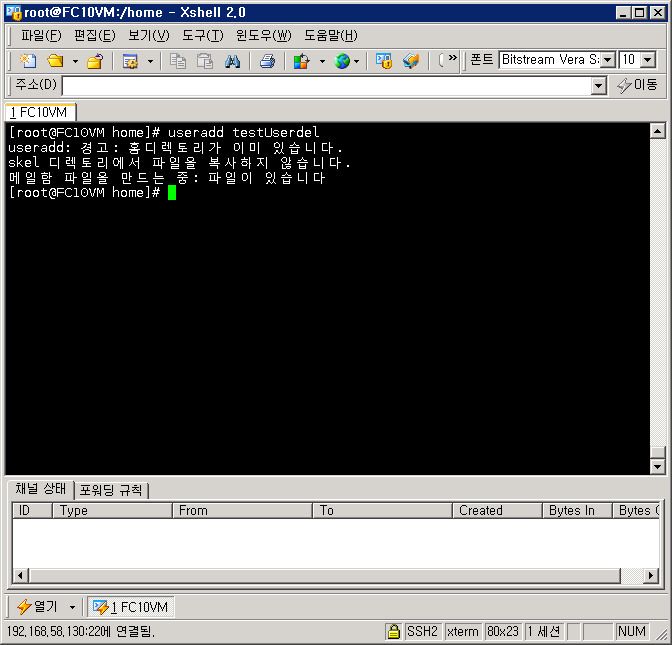Screen dimensions: 672x645
Task: Click the xterm status bar entry
Action: click(463, 632)
